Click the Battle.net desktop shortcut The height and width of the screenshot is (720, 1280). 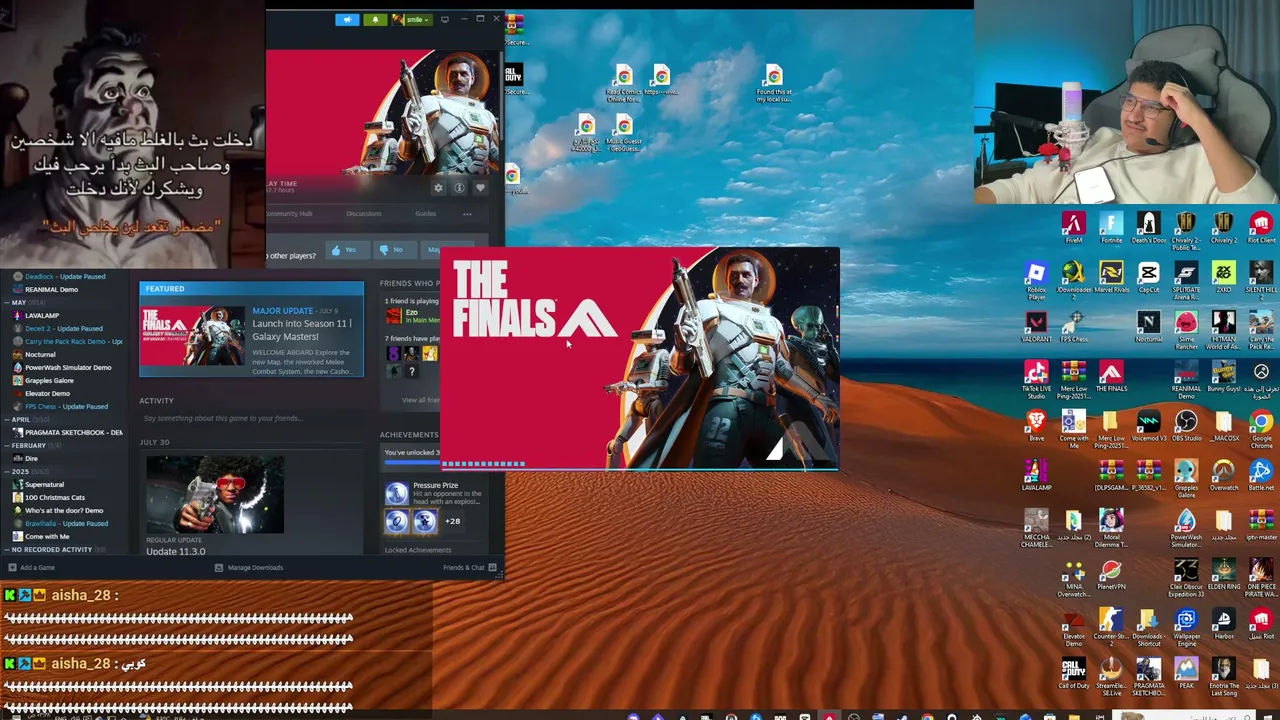(x=1261, y=476)
